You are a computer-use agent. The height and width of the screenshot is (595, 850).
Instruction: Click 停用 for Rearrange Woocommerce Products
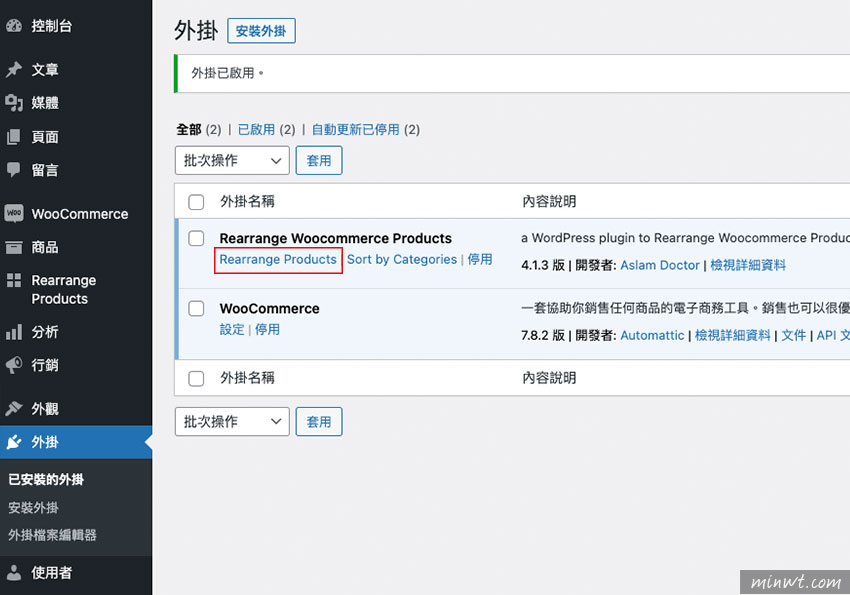480,260
